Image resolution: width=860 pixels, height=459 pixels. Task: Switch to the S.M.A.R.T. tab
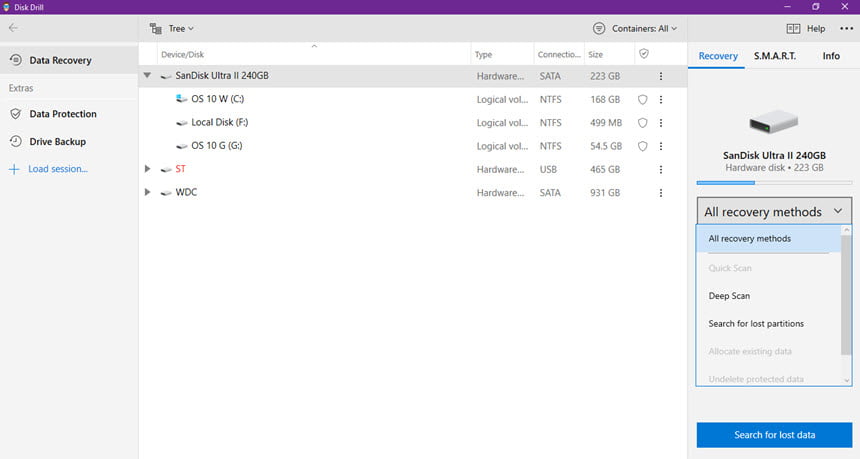click(774, 56)
